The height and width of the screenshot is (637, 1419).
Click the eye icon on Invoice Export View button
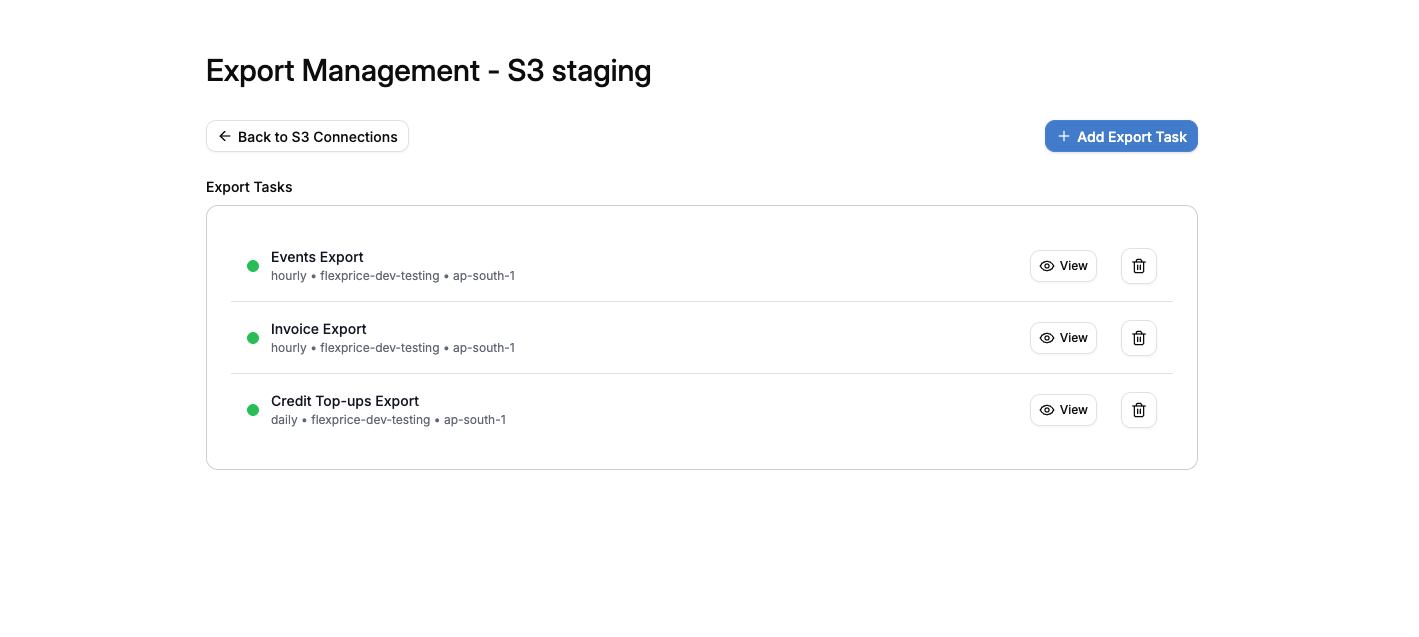[x=1047, y=338]
